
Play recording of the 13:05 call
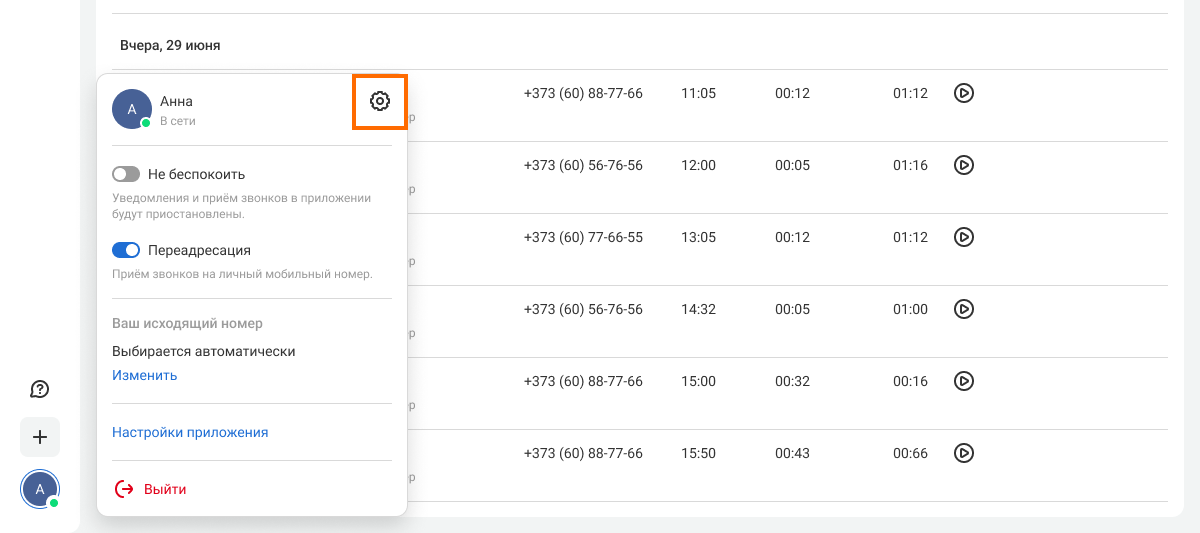[x=963, y=237]
